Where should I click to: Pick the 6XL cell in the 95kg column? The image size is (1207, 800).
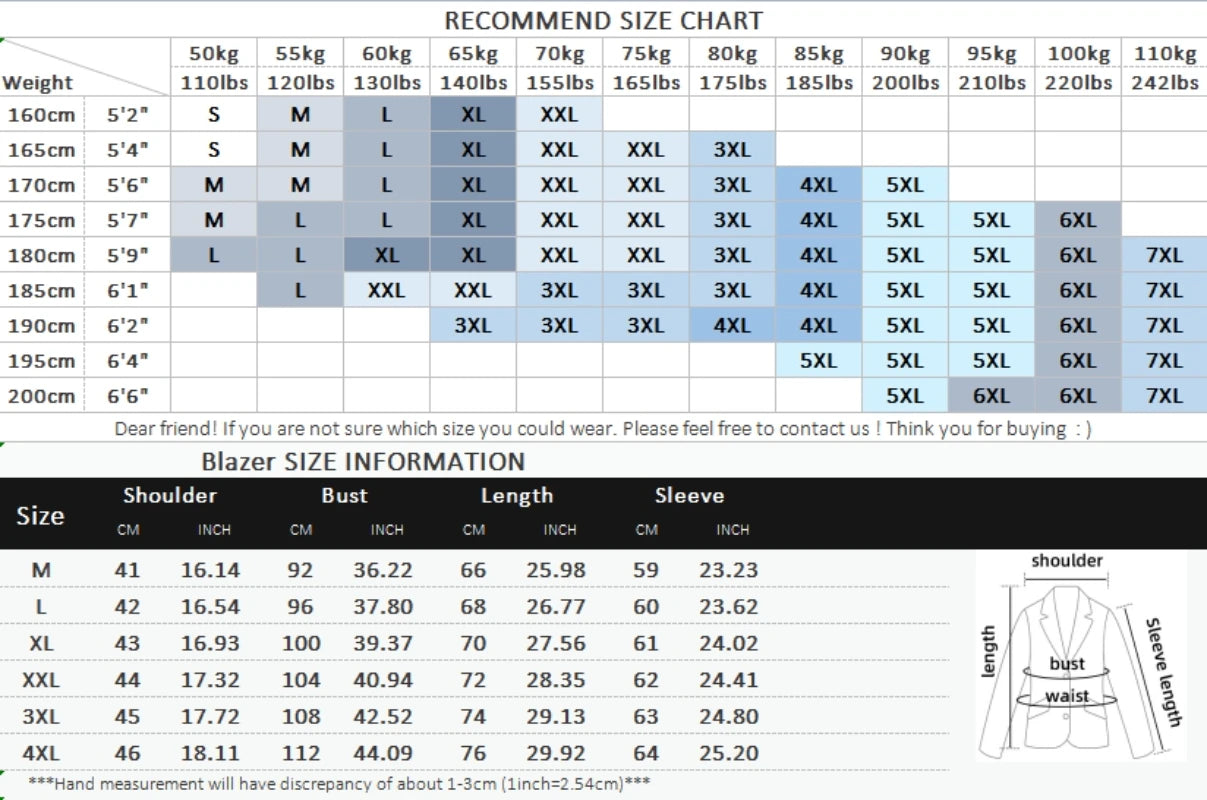991,396
